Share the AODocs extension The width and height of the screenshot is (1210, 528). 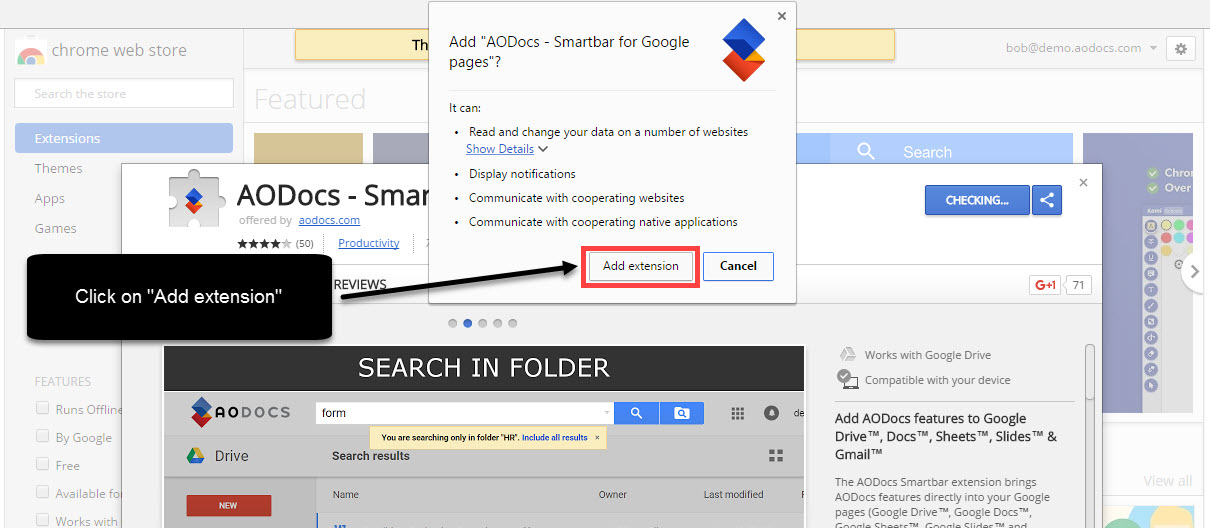click(x=1047, y=200)
